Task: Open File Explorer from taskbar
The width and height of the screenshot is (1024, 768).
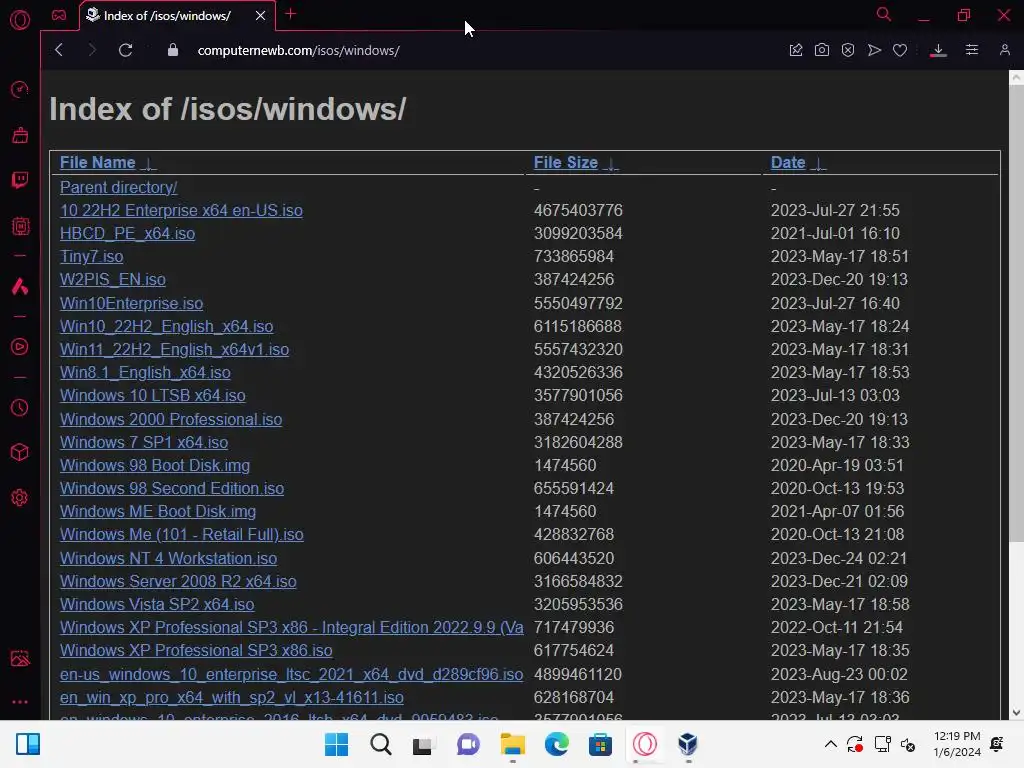Action: pyautogui.click(x=513, y=744)
